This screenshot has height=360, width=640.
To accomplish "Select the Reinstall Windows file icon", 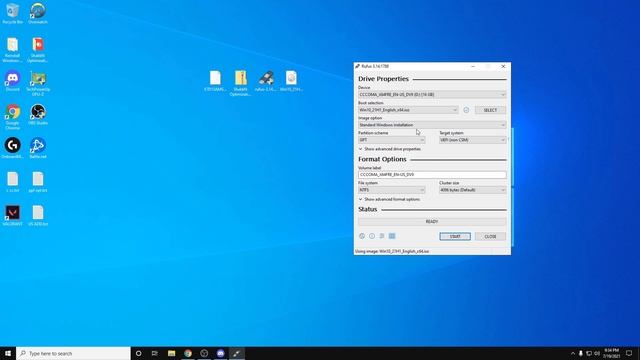I will click(x=13, y=49).
